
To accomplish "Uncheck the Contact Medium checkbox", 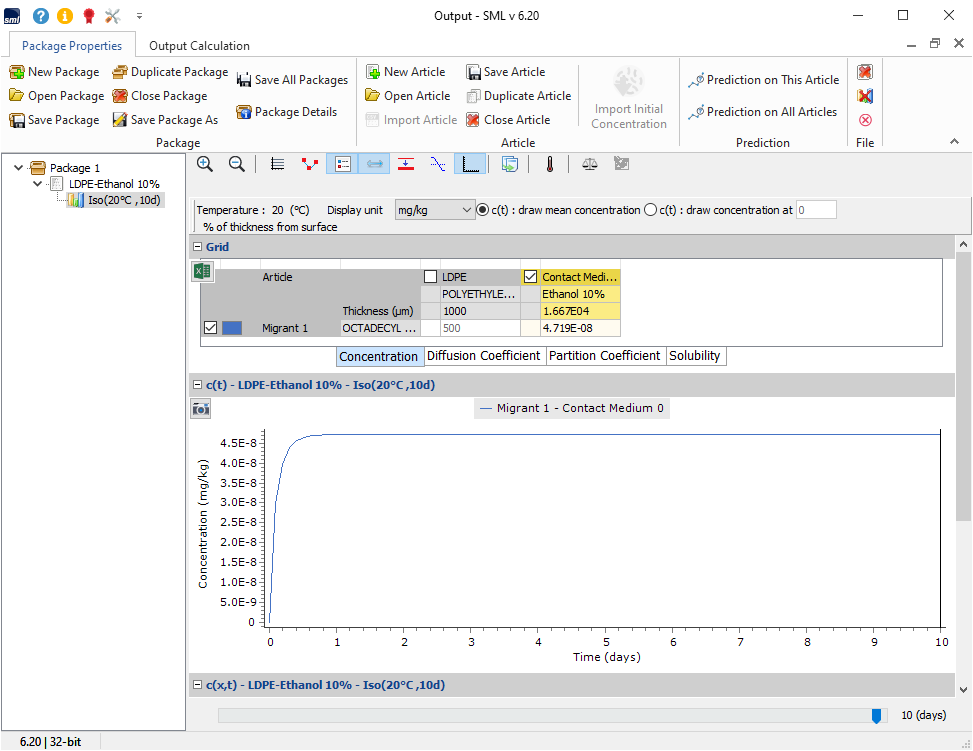I will point(530,277).
